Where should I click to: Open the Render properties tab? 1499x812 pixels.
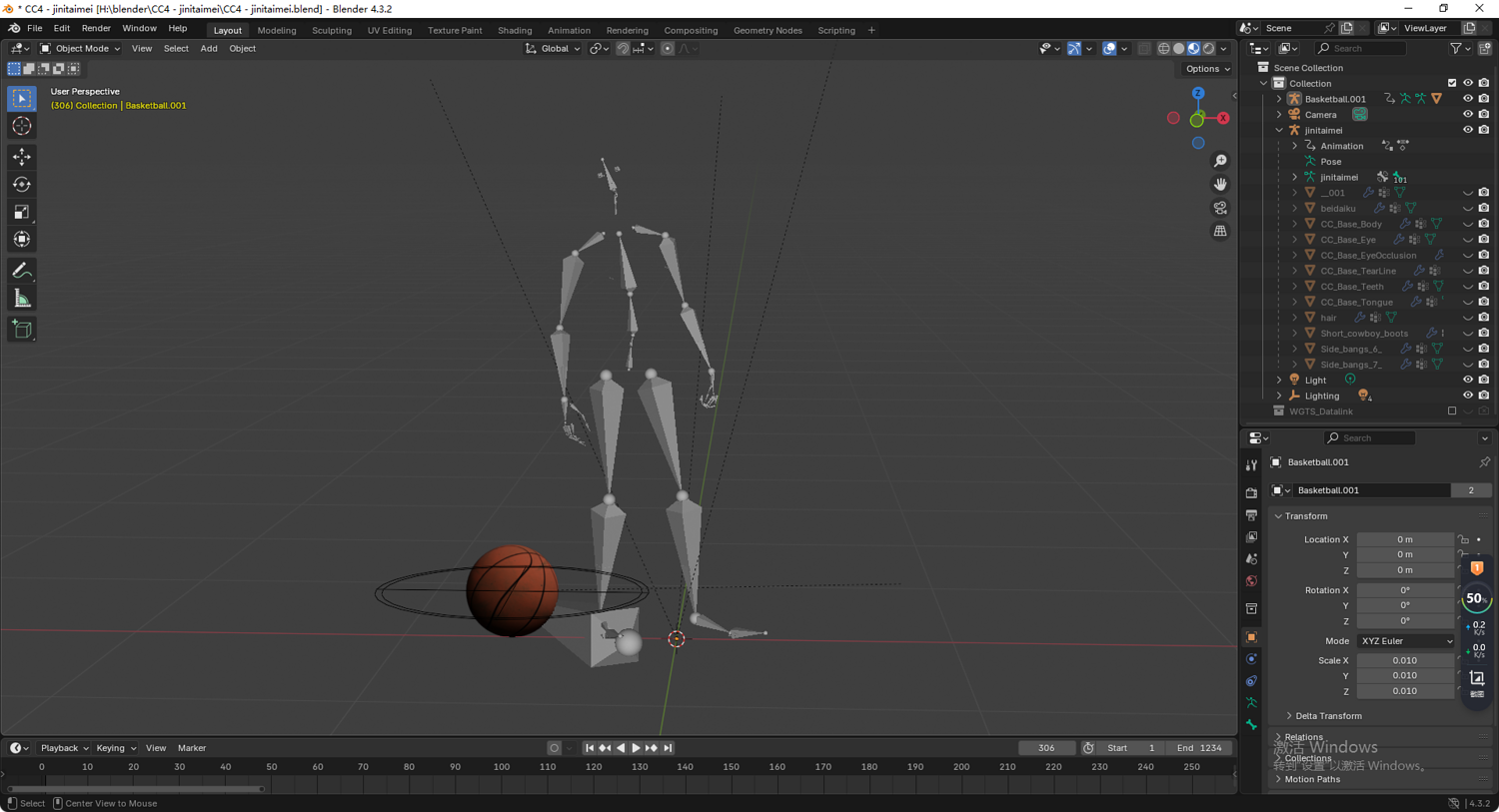[1251, 492]
